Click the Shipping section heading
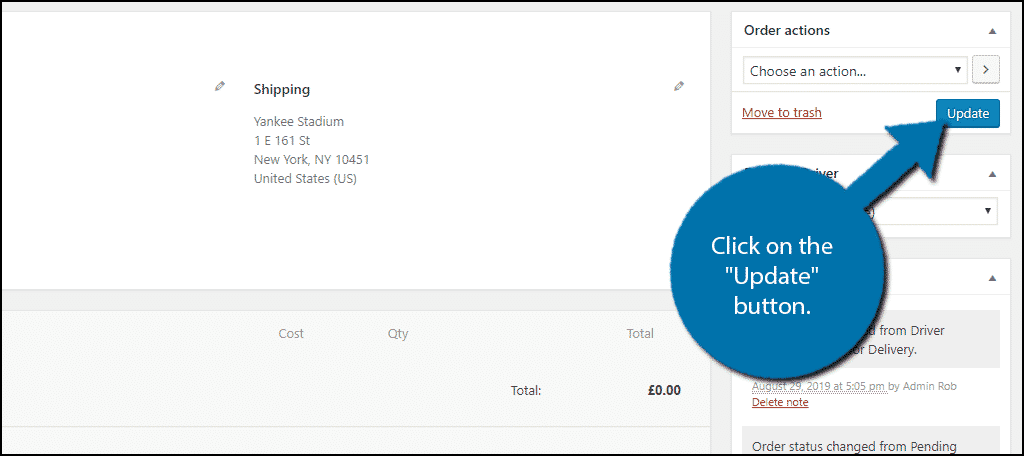The image size is (1024, 456). coord(281,89)
